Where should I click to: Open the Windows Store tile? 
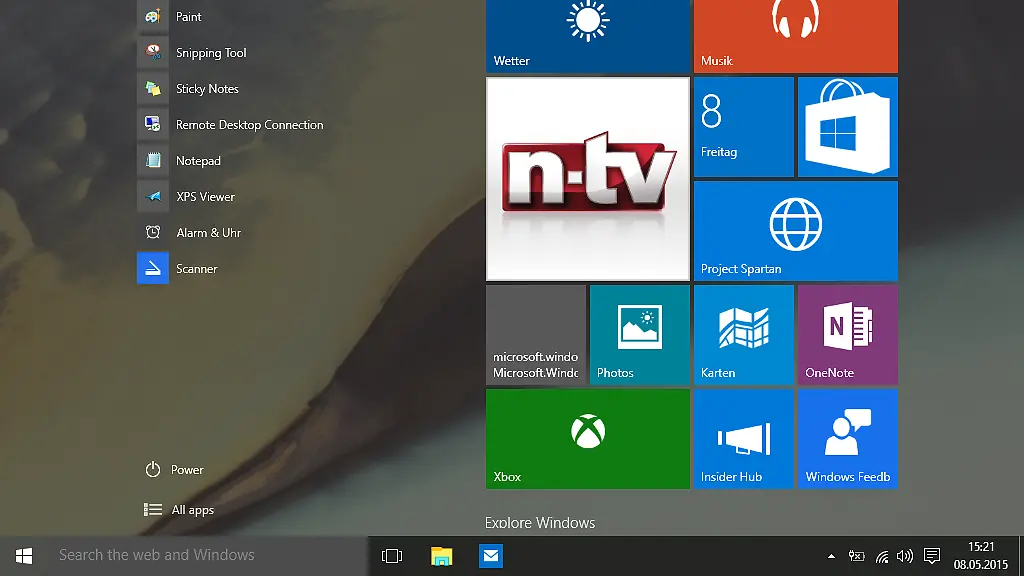click(x=847, y=126)
